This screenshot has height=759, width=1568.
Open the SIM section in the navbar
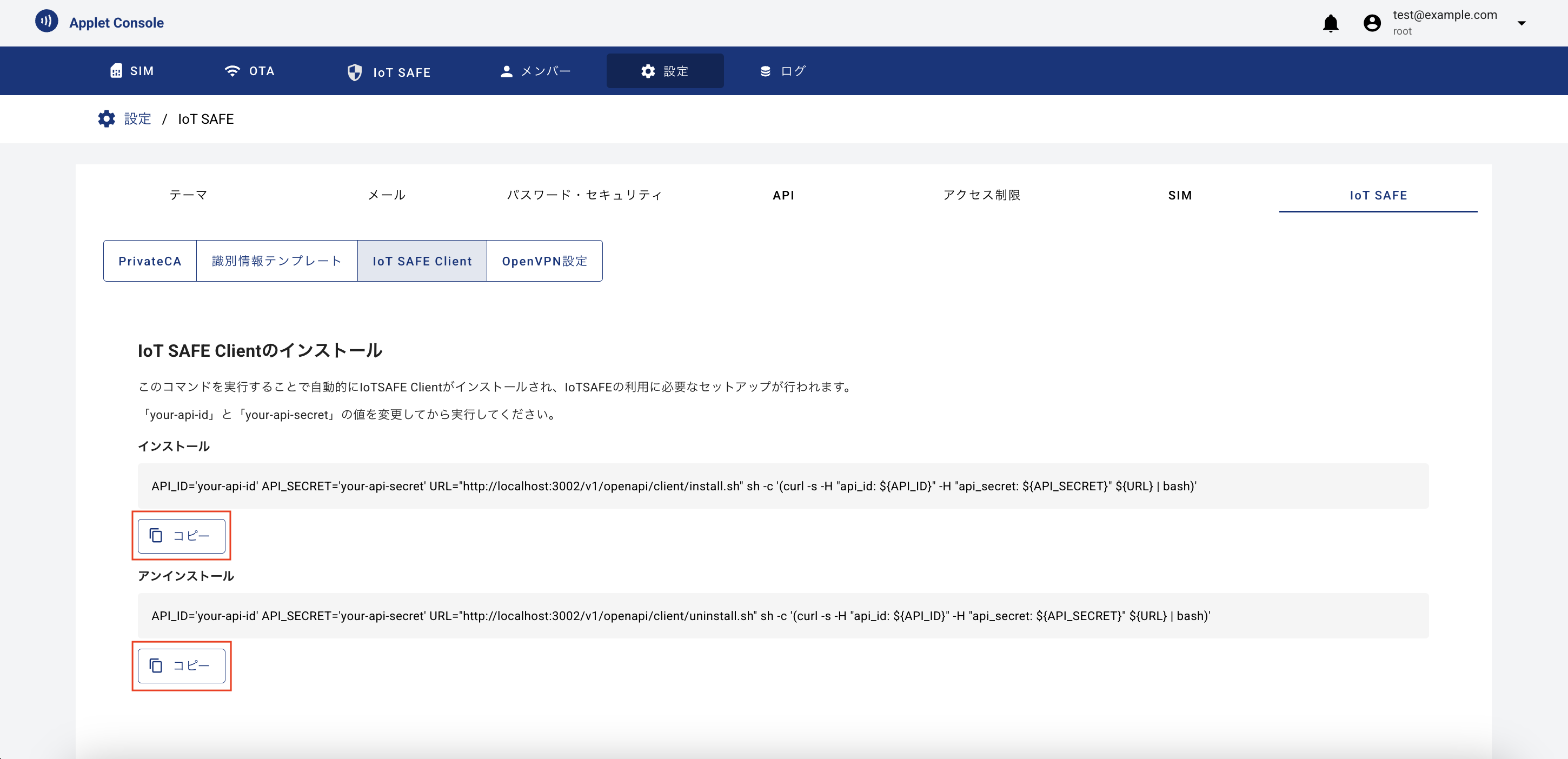[131, 71]
